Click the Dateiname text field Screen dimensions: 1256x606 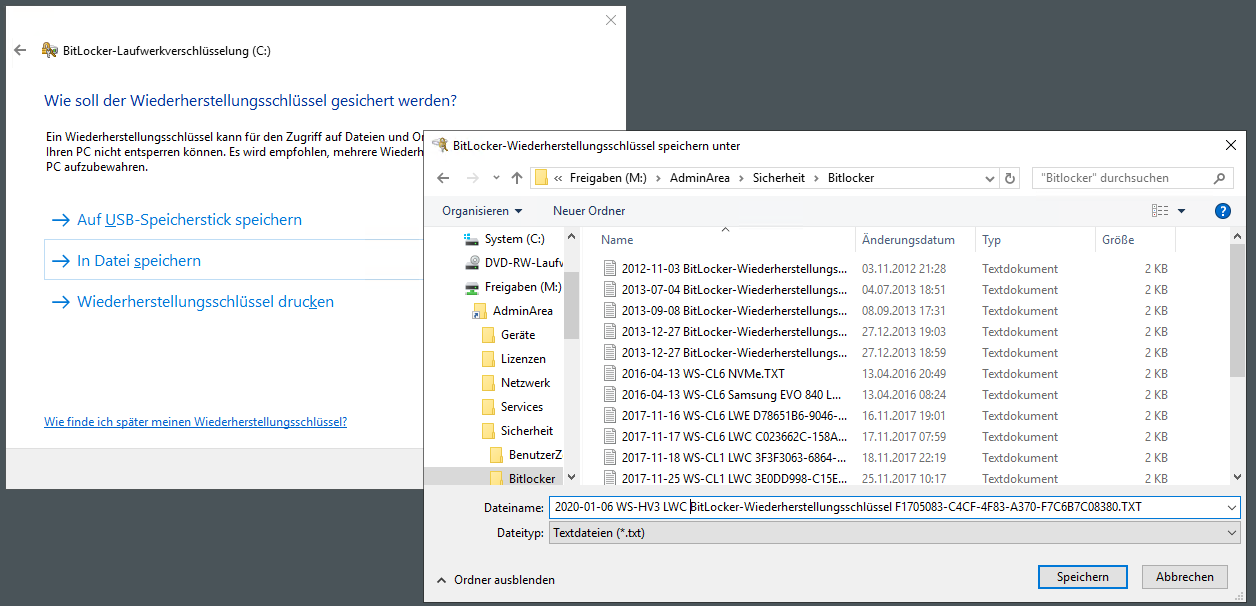click(x=886, y=507)
